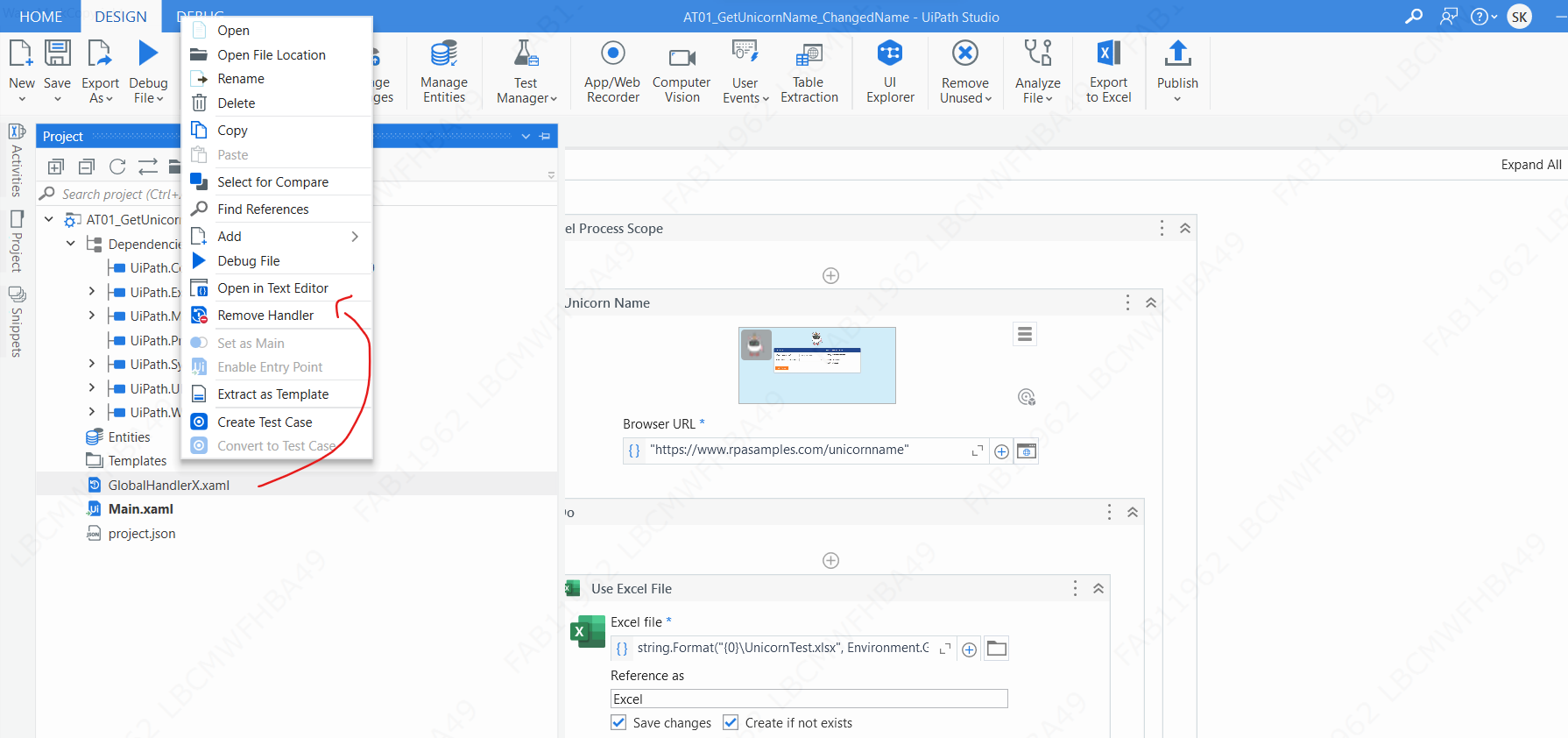
Task: Open Test Manager in the ribbon
Action: tap(526, 70)
